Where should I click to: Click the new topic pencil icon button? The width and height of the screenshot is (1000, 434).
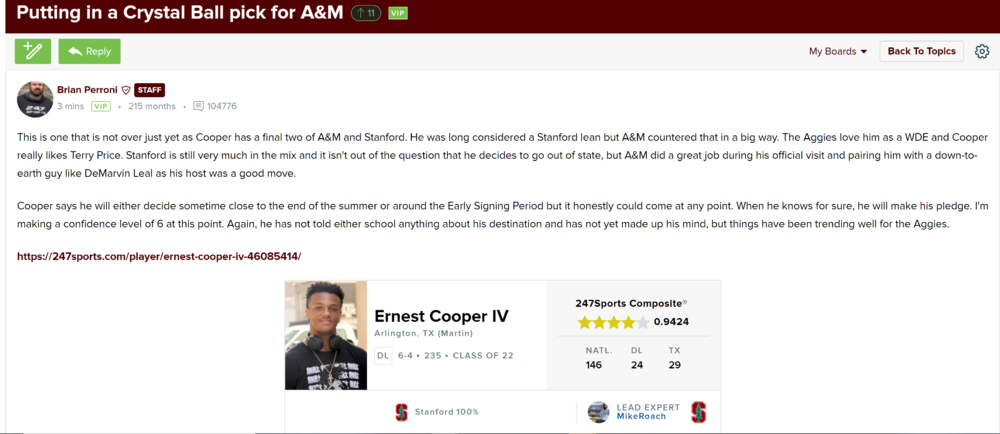click(x=33, y=51)
